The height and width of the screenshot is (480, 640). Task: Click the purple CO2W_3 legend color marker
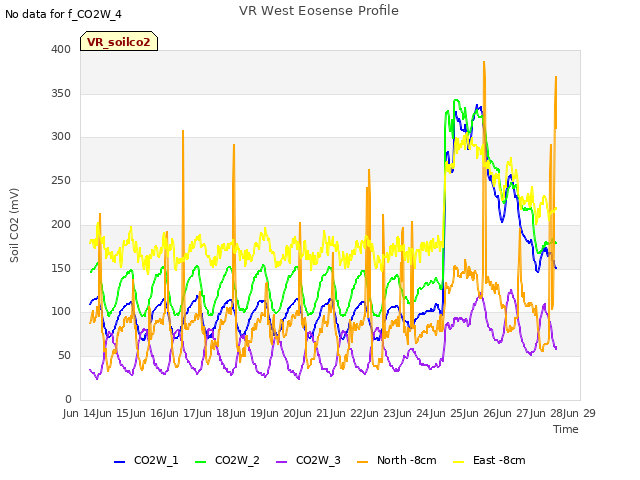click(282, 462)
